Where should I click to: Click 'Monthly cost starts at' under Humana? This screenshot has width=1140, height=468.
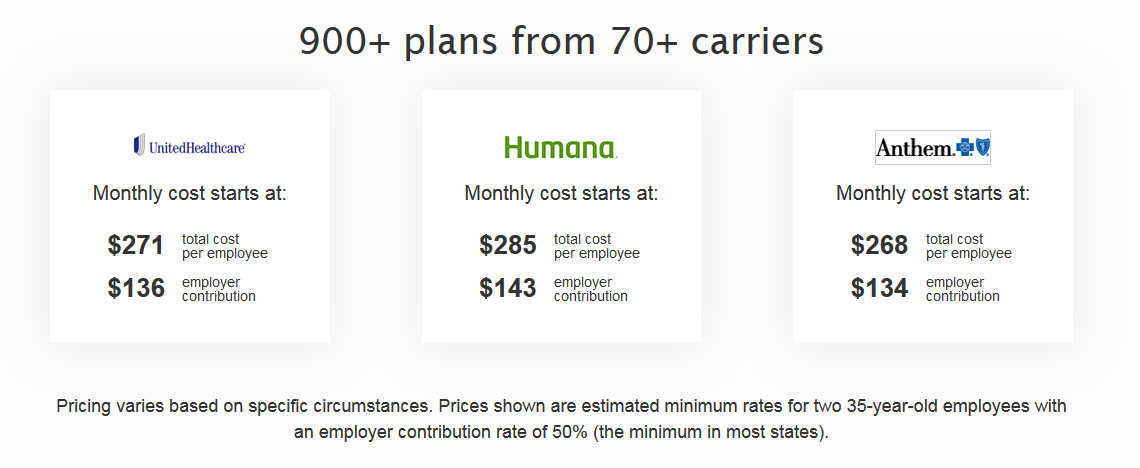coord(561,194)
